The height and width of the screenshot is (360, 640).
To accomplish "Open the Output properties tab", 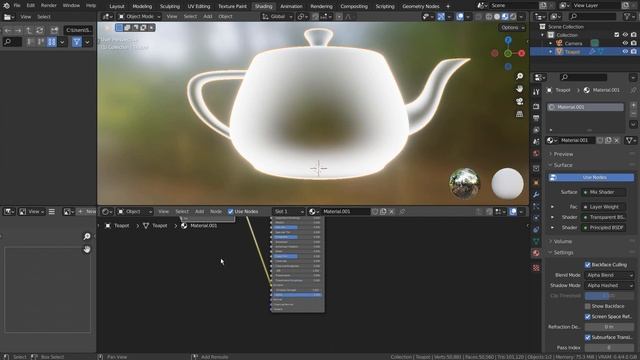I will (x=536, y=118).
